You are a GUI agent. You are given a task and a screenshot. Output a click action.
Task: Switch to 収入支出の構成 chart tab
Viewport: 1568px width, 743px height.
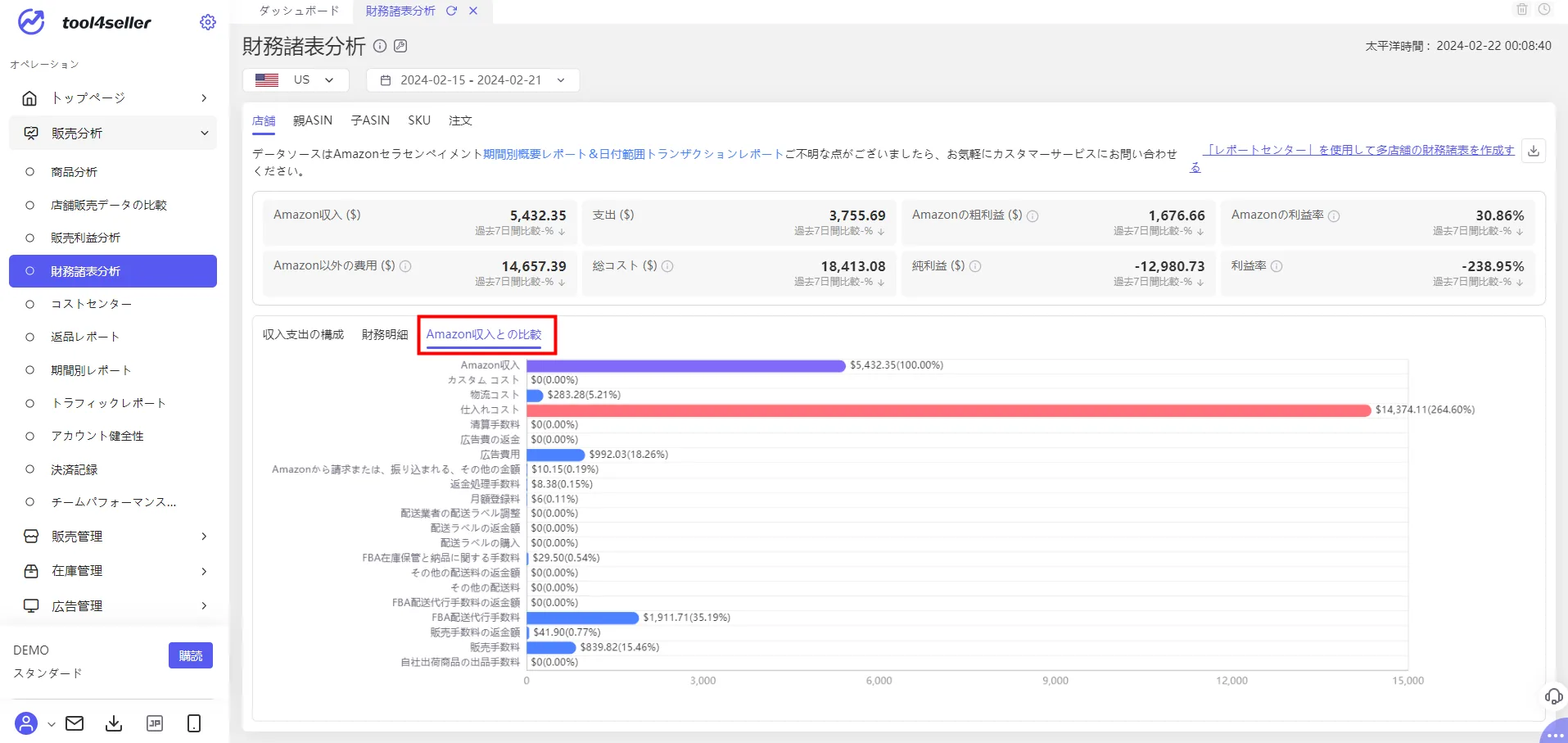tap(303, 334)
